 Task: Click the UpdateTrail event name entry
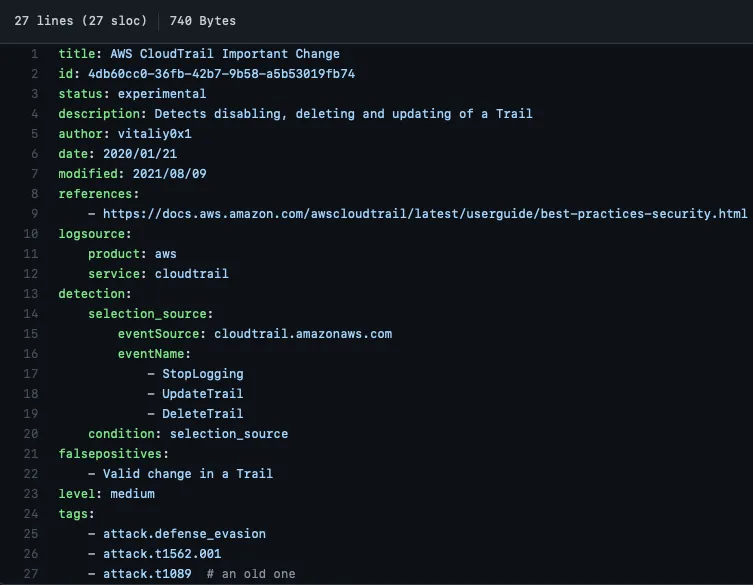pos(202,394)
